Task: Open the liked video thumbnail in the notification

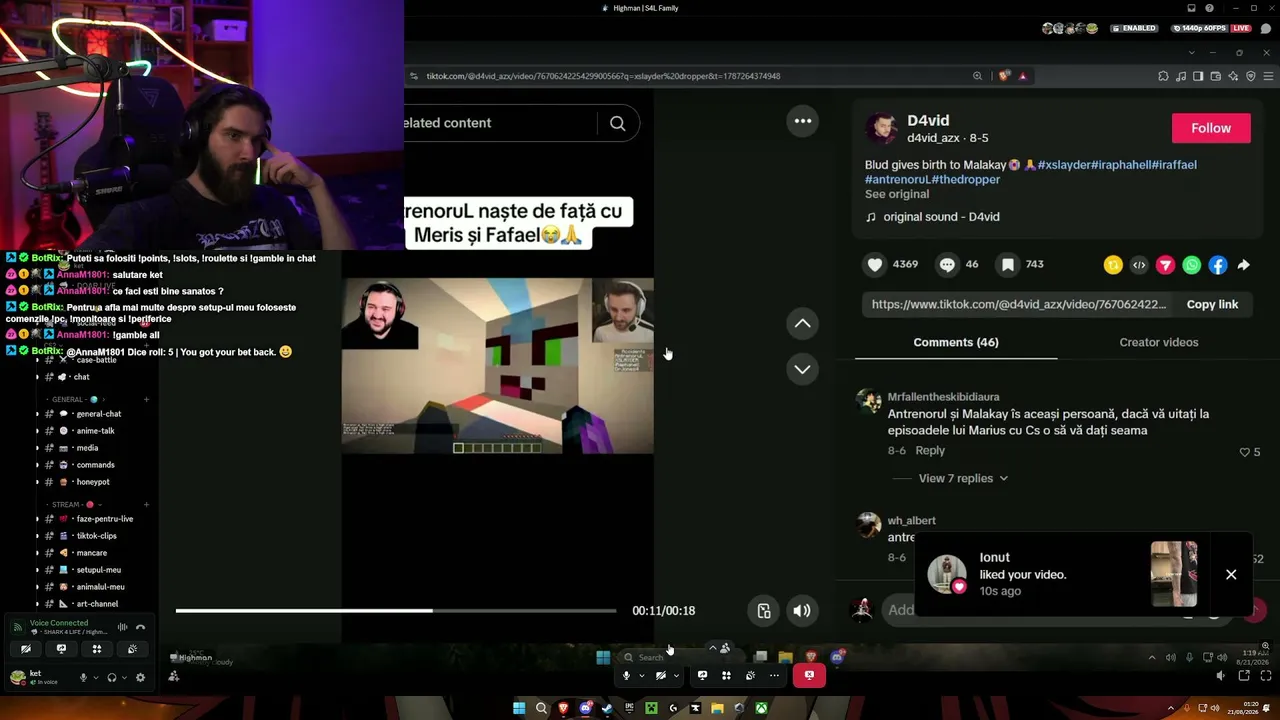Action: tap(1174, 574)
